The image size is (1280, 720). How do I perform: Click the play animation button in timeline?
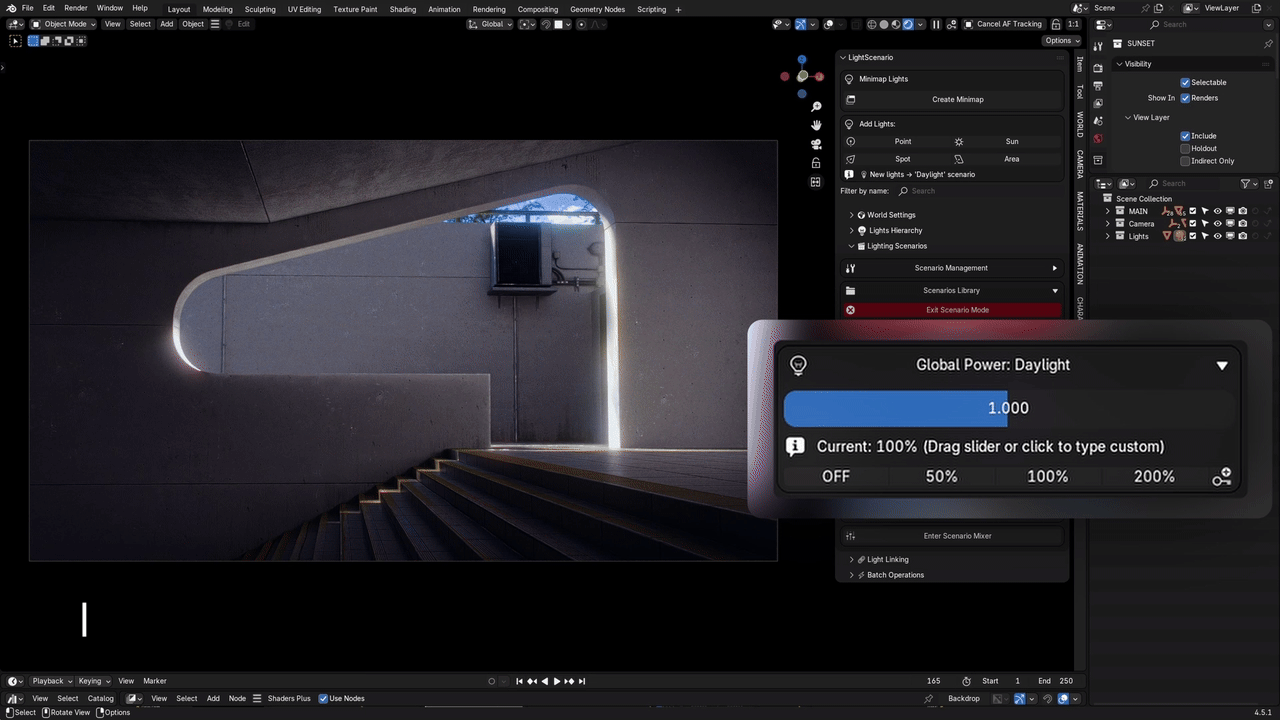[557, 681]
